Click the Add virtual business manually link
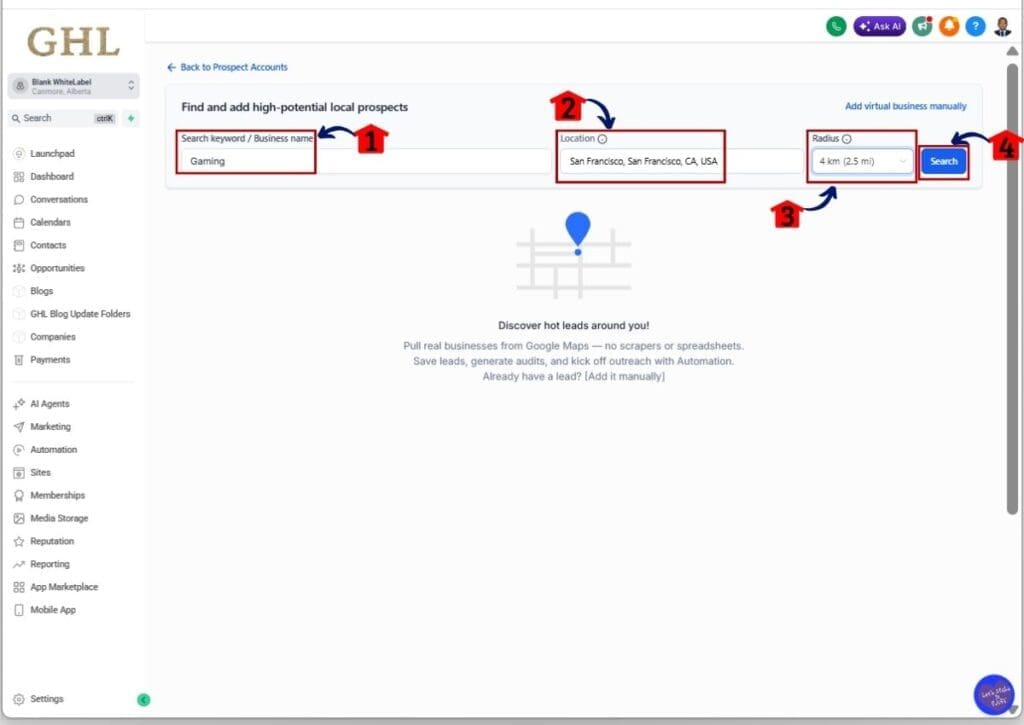 905,106
